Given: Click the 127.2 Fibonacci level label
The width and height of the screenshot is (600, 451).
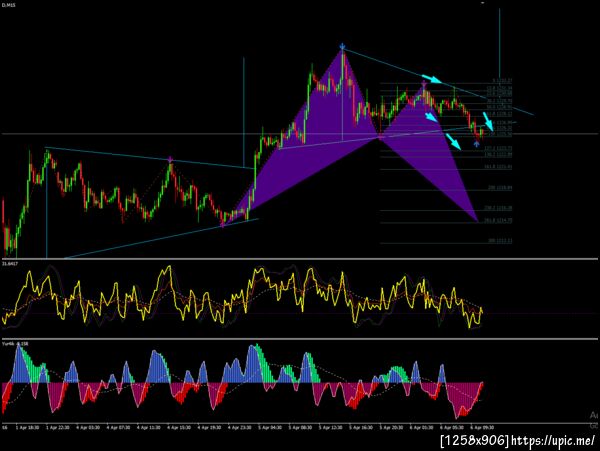Looking at the screenshot, I should [498, 148].
